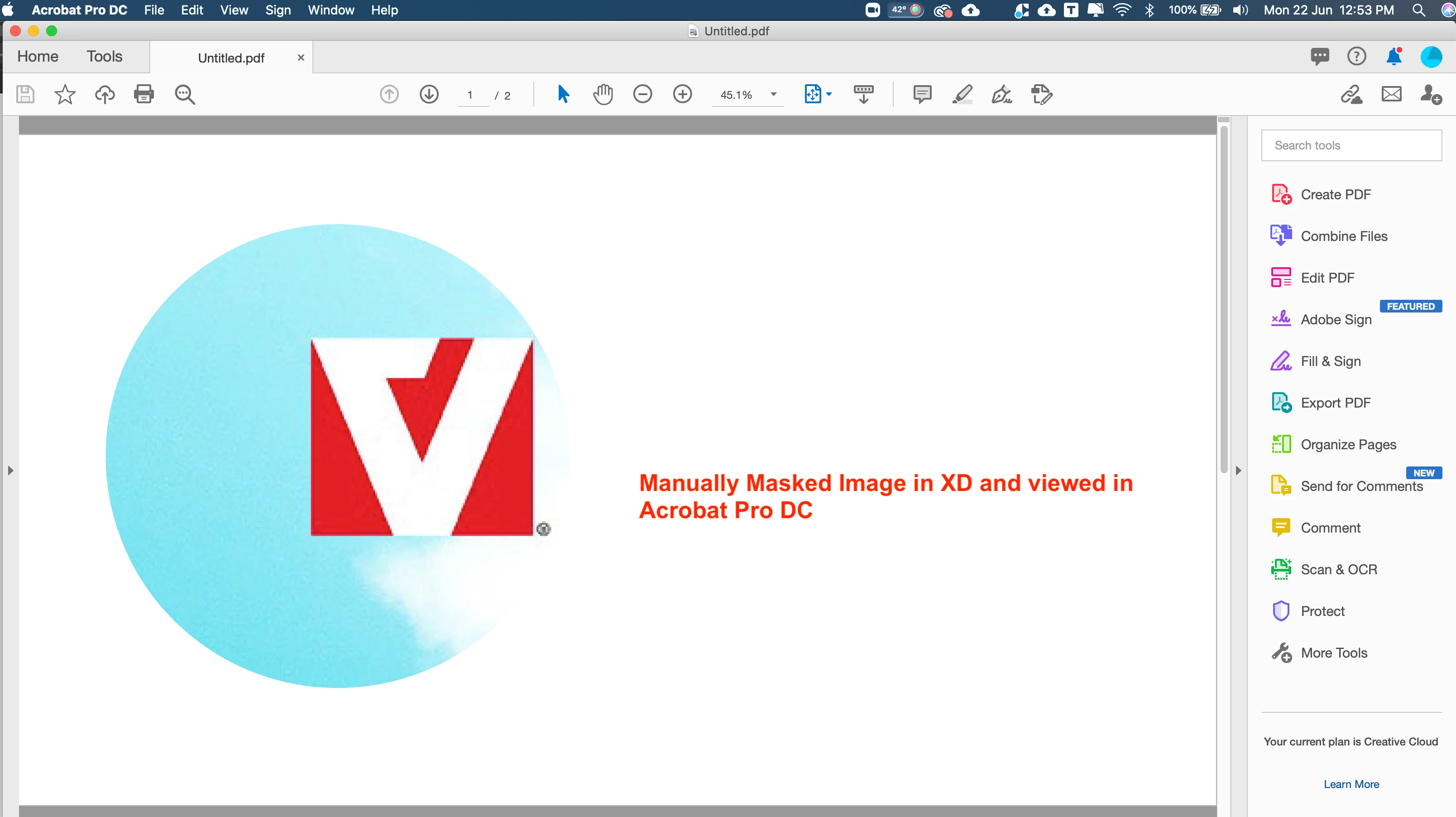Screen dimensions: 1456x817
Task: Go to next page arrow
Action: pyautogui.click(x=429, y=94)
